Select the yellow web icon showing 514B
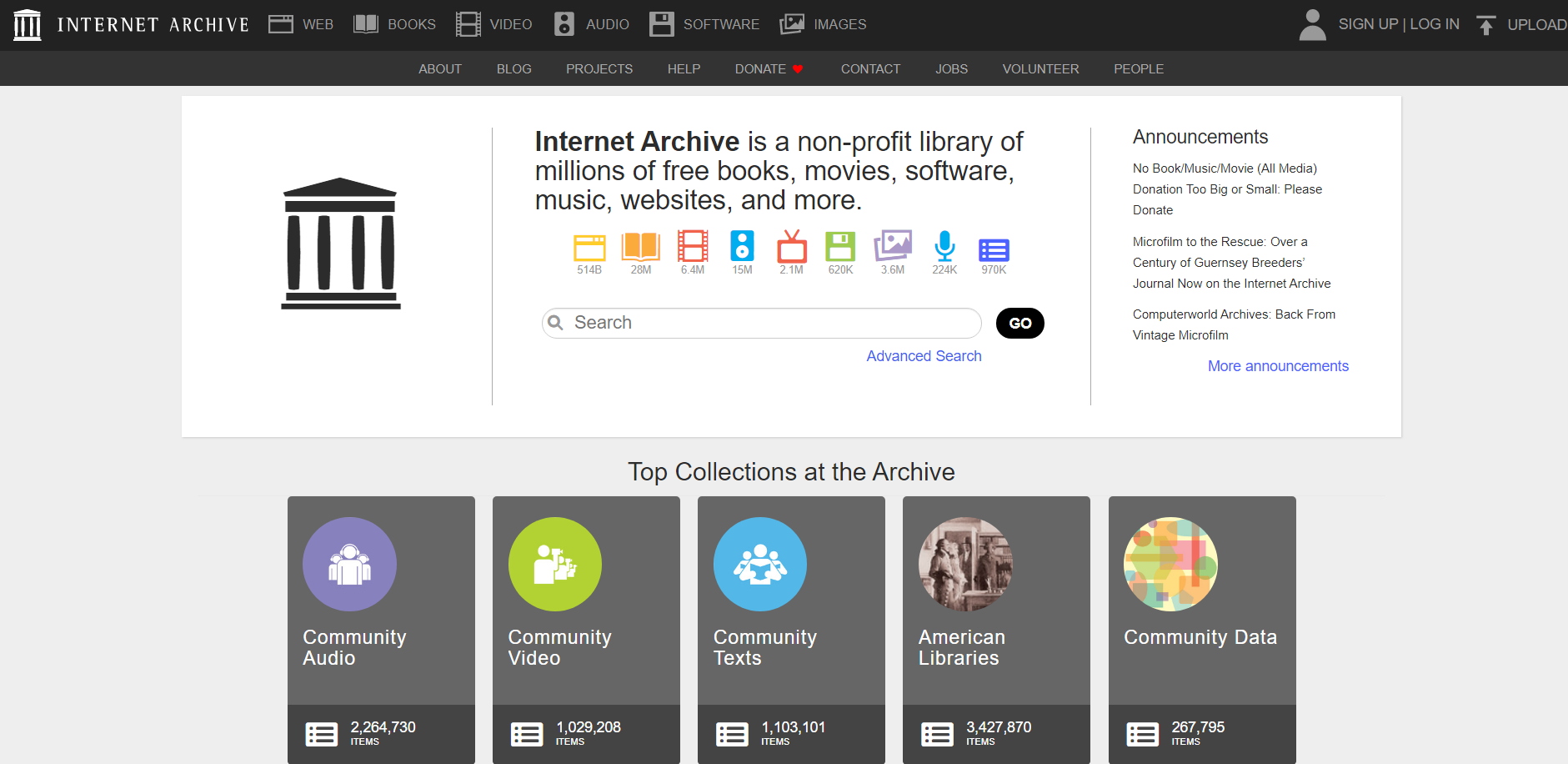The width and height of the screenshot is (1568, 764). [589, 248]
